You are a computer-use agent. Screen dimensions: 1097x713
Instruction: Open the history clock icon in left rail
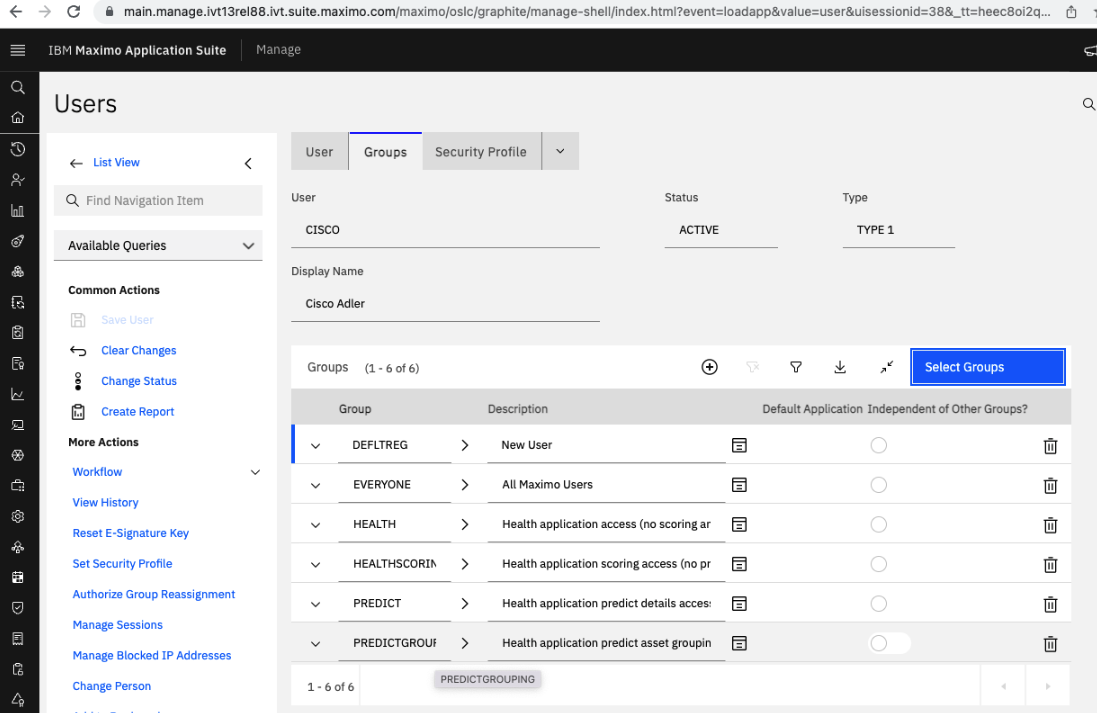(x=18, y=149)
